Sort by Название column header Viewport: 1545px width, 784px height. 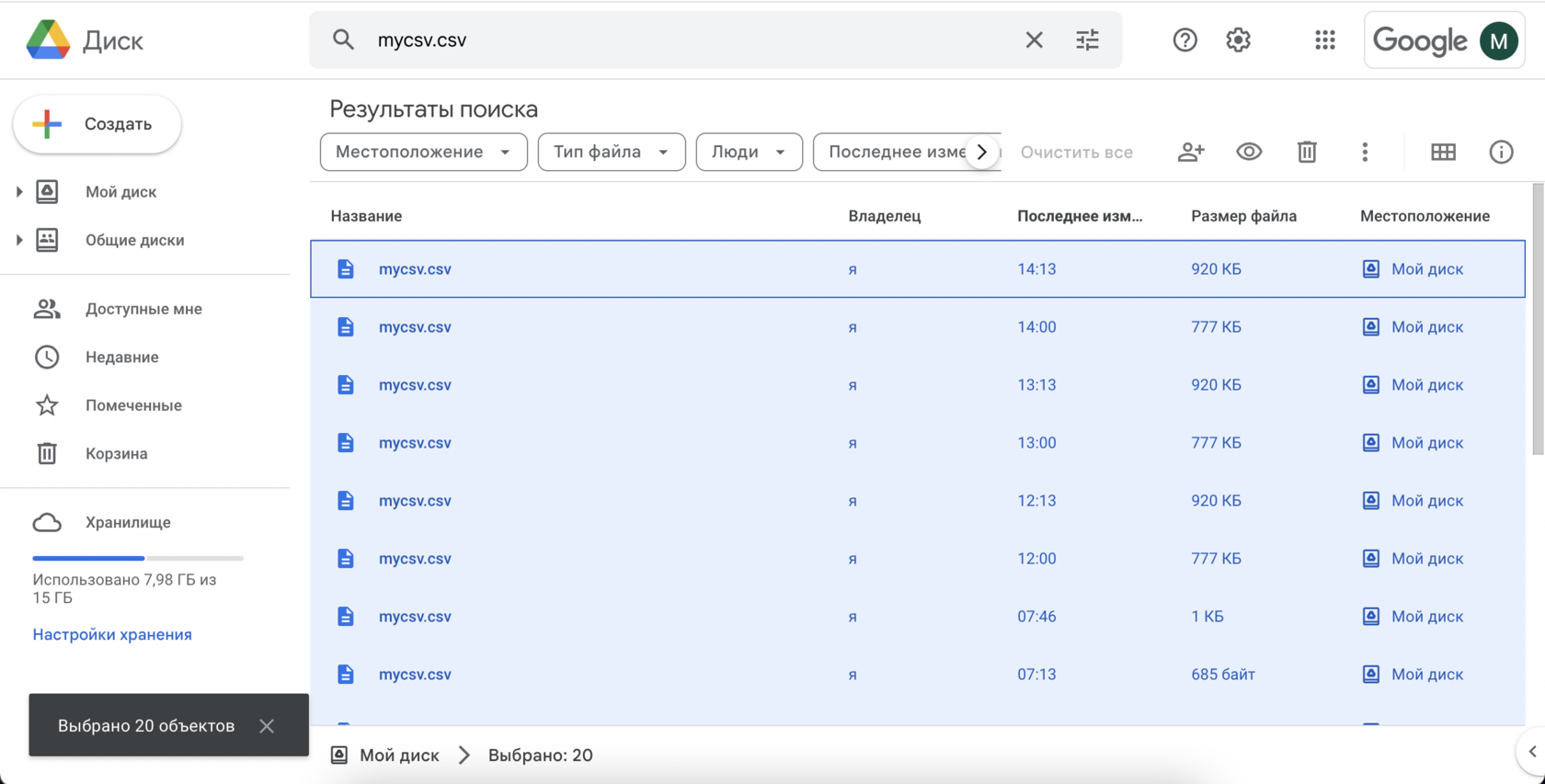[366, 216]
